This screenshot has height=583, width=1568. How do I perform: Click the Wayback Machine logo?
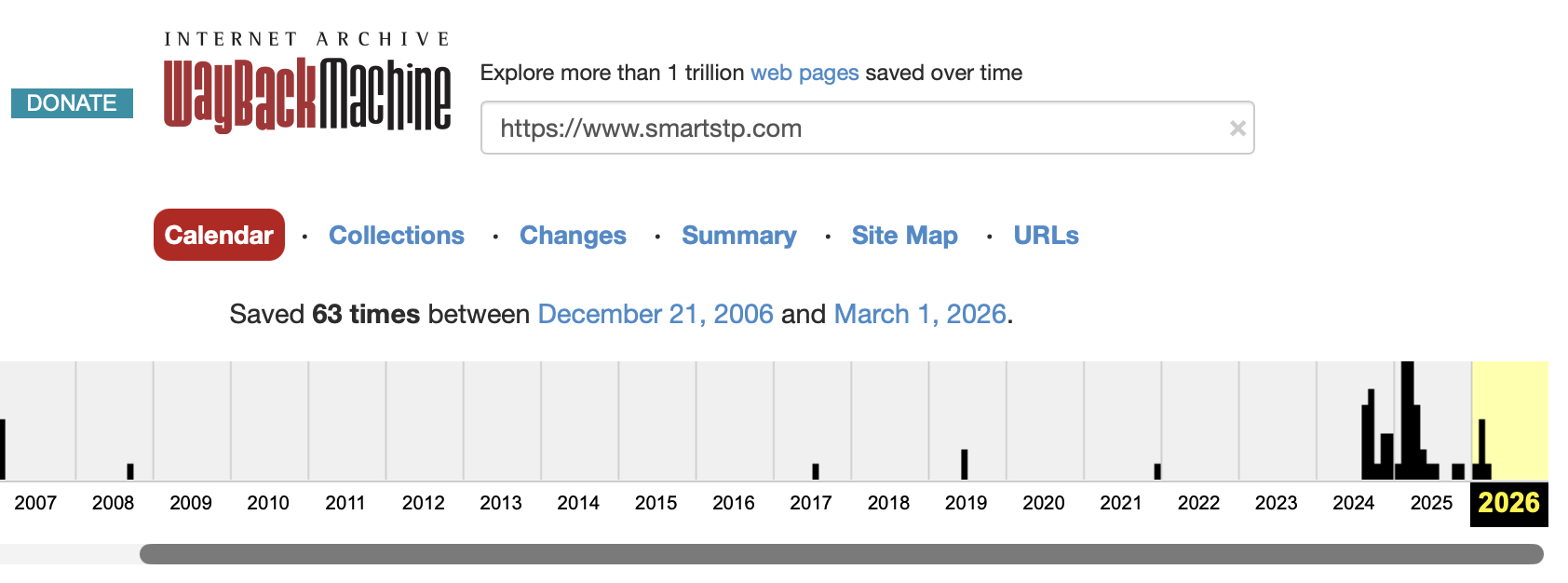[307, 82]
